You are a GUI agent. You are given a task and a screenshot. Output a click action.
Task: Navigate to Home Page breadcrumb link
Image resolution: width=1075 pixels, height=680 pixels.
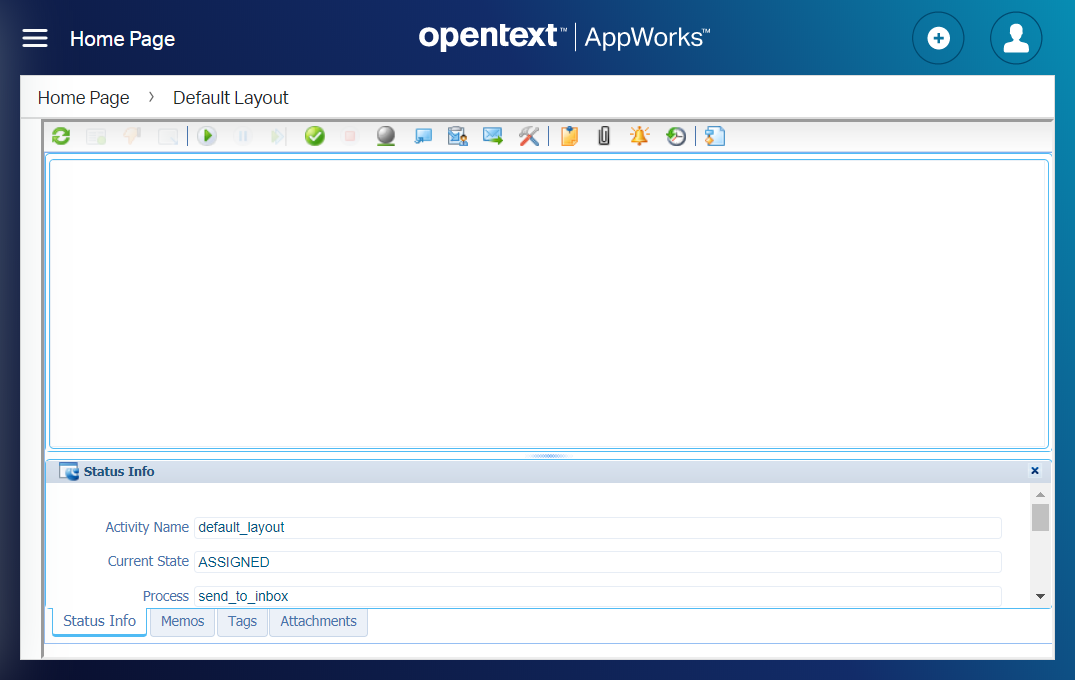[x=83, y=97]
